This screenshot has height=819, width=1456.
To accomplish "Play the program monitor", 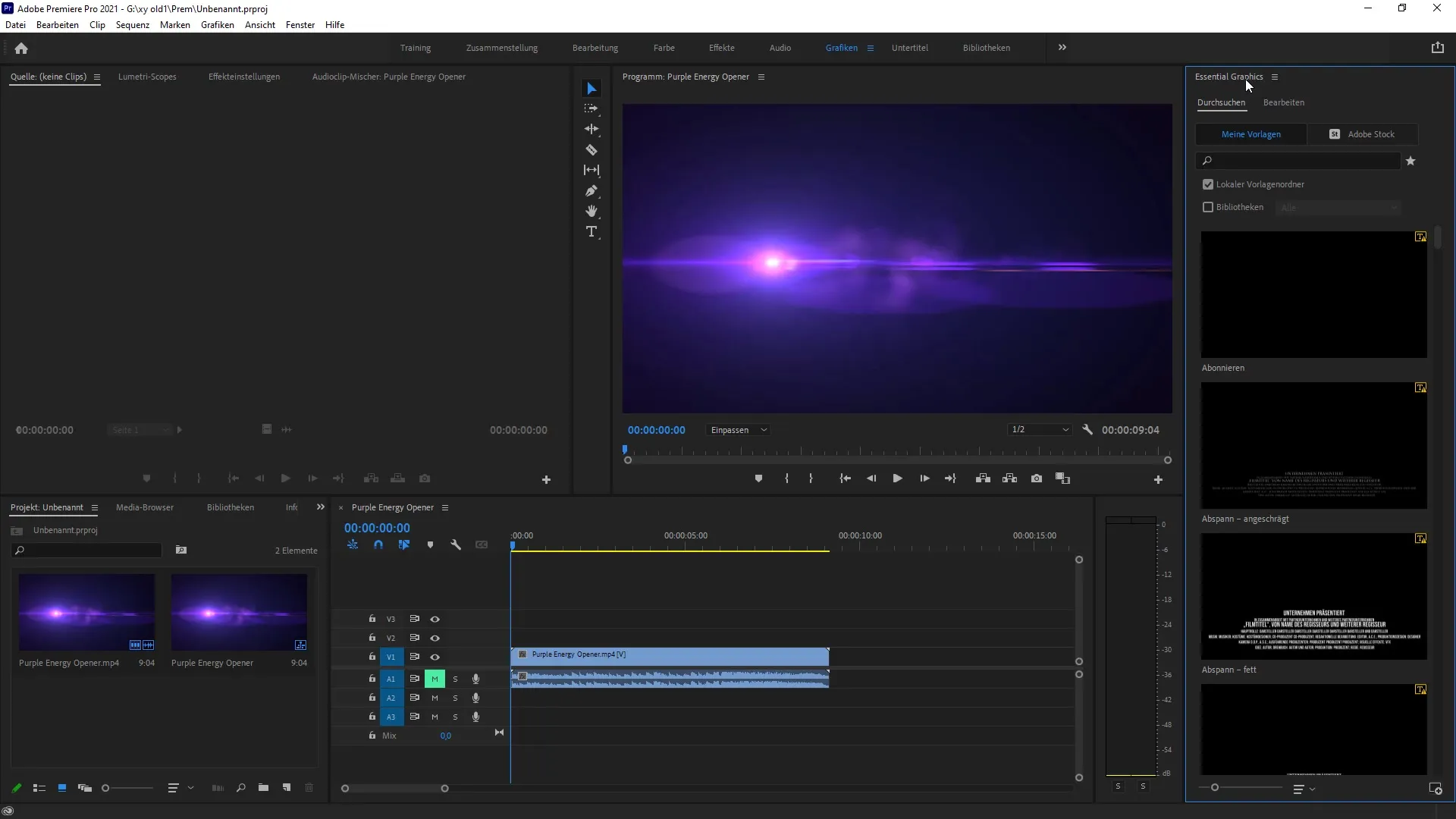I will pos(897,479).
